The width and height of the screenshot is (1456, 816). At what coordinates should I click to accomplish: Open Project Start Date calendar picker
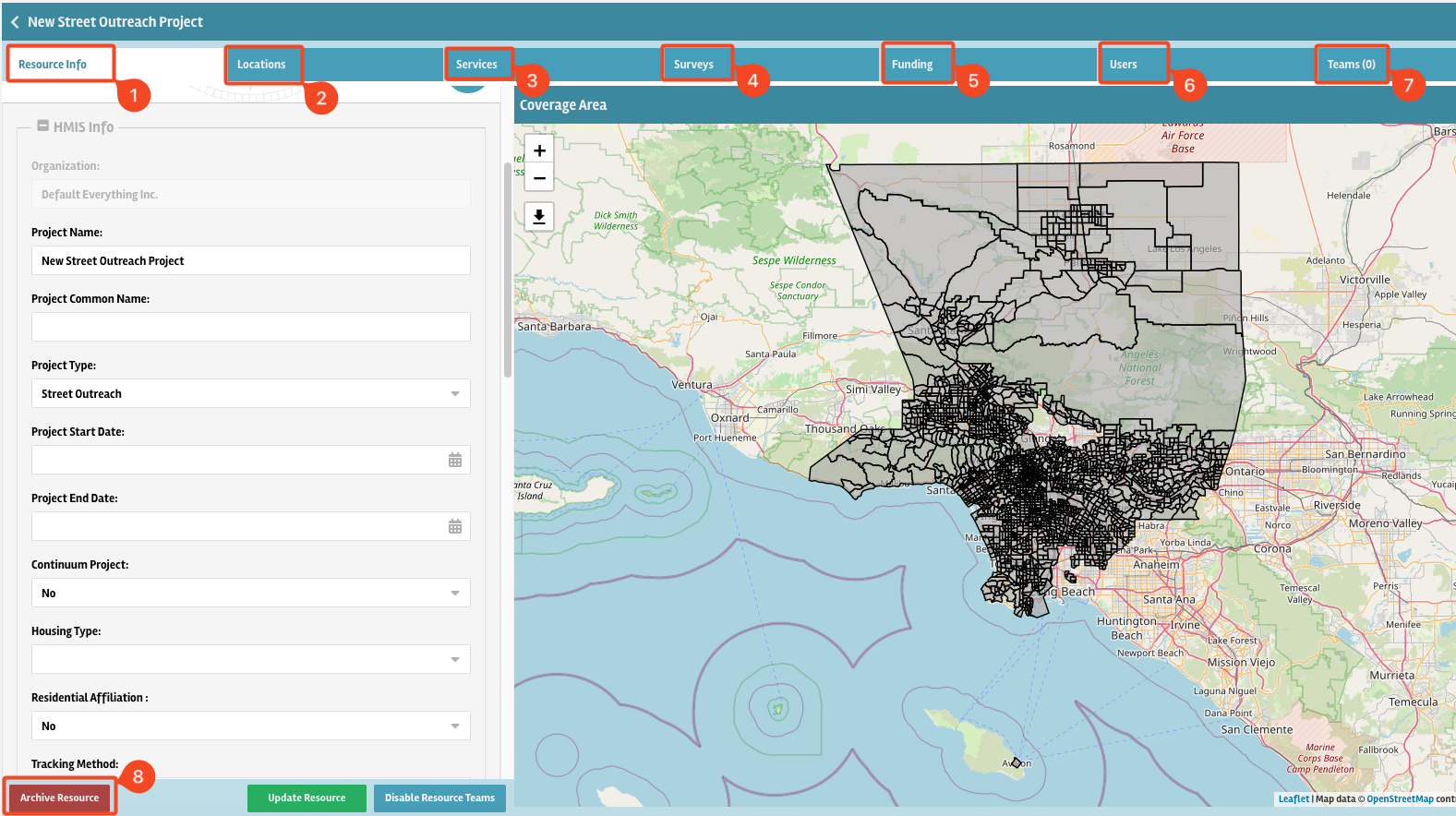(455, 461)
